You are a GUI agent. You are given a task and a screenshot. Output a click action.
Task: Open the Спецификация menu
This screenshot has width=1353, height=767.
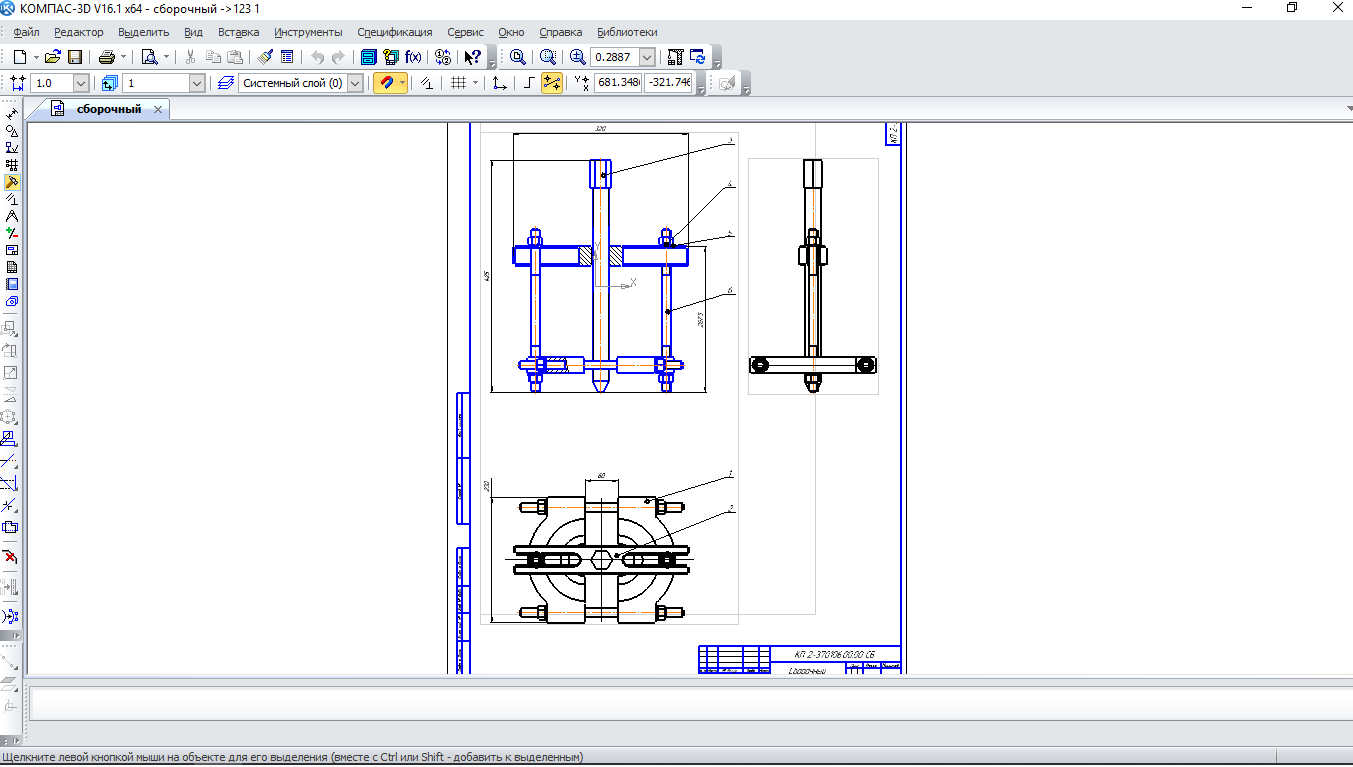pos(395,32)
